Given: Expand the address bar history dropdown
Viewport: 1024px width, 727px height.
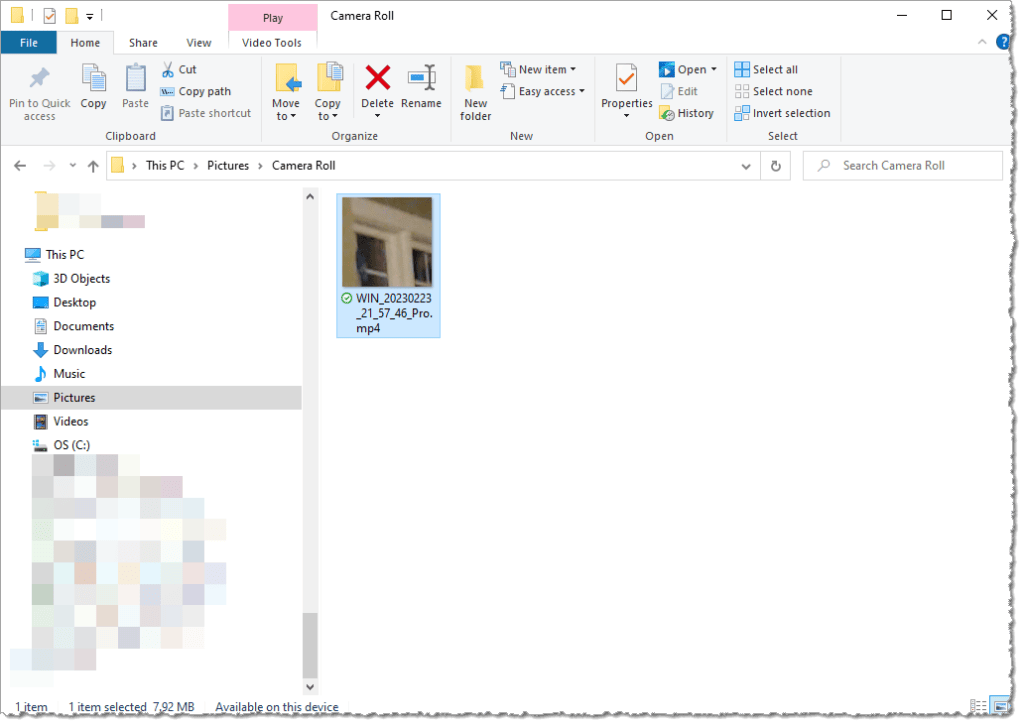Looking at the screenshot, I should (x=745, y=166).
